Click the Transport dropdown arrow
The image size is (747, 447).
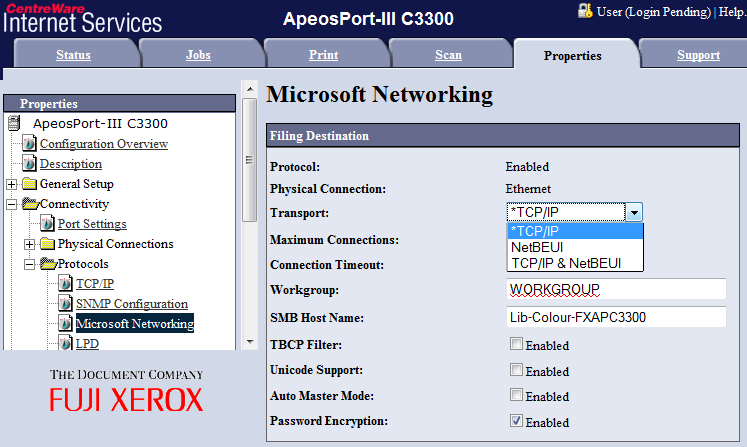634,212
